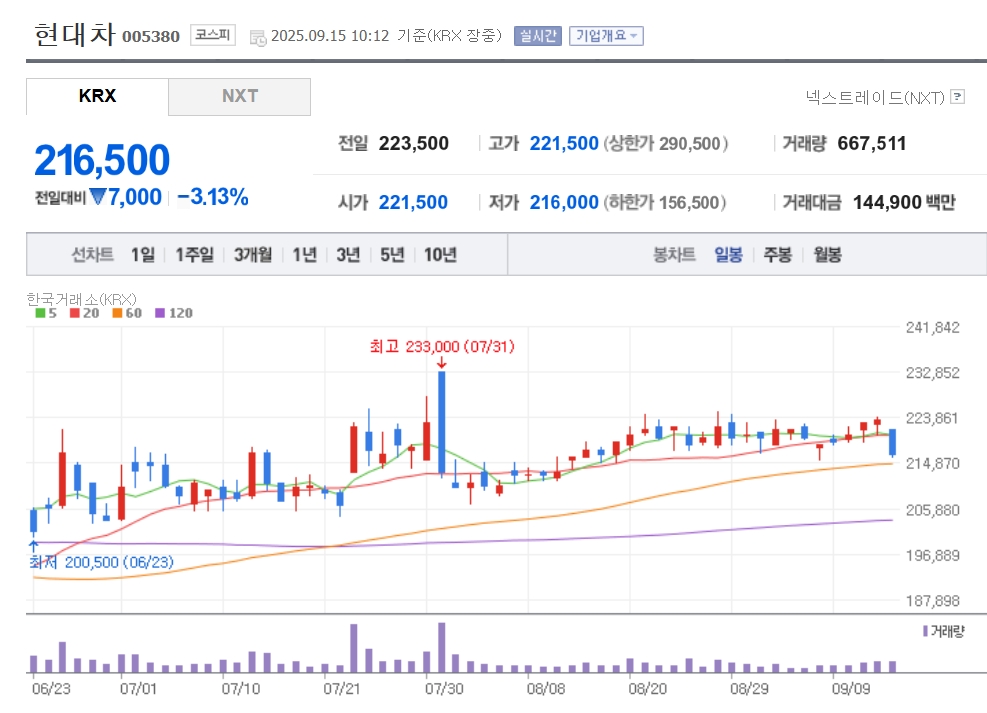
Task: Click the current price 216,500
Action: [102, 159]
